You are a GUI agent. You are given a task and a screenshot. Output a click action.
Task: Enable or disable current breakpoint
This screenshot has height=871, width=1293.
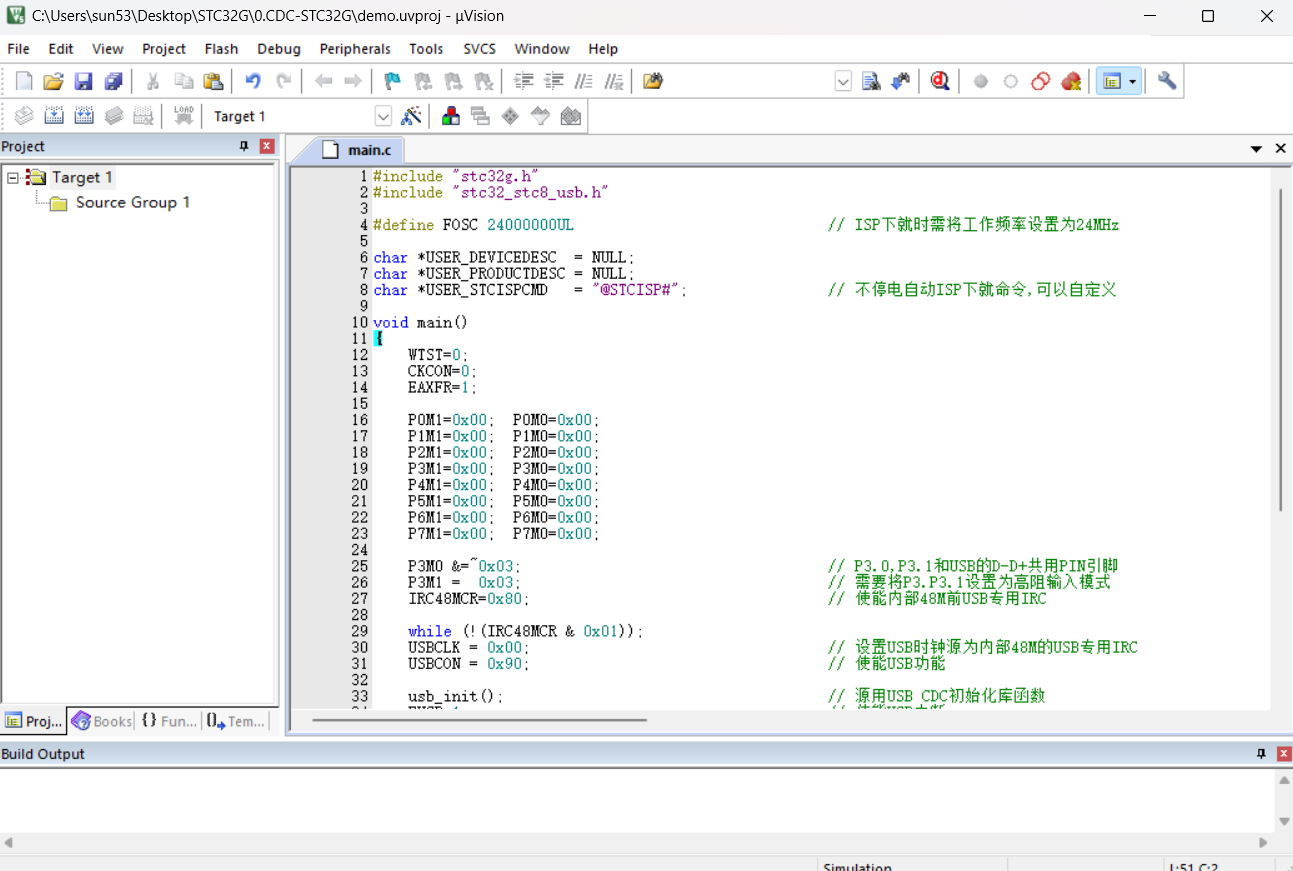coord(1010,81)
